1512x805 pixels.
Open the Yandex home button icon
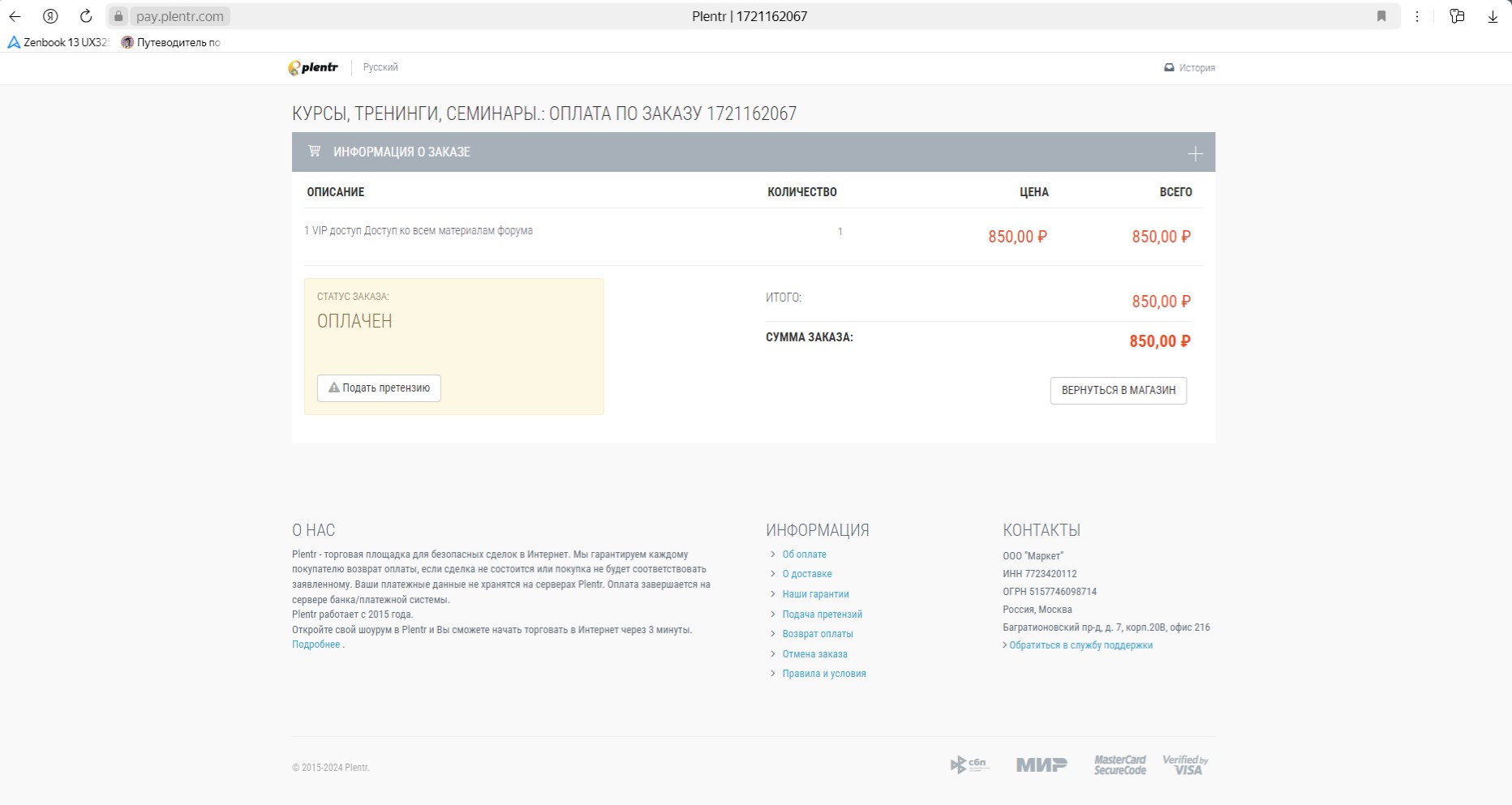pos(50,16)
